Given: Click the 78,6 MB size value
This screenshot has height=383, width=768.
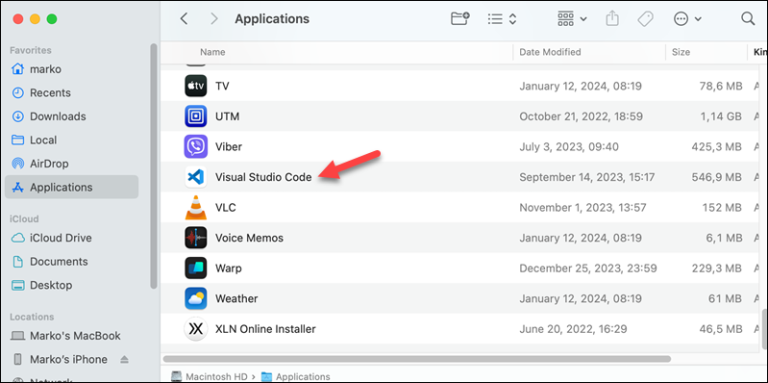Looking at the screenshot, I should pyautogui.click(x=720, y=86).
